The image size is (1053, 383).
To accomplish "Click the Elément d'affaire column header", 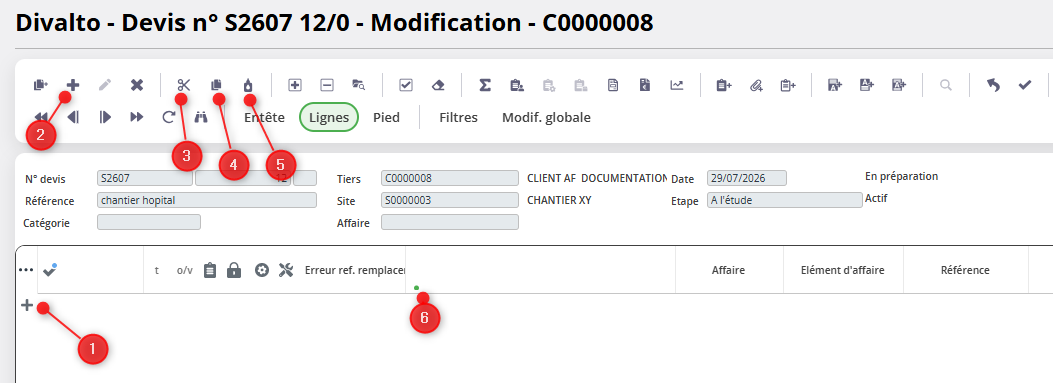I will pos(843,270).
